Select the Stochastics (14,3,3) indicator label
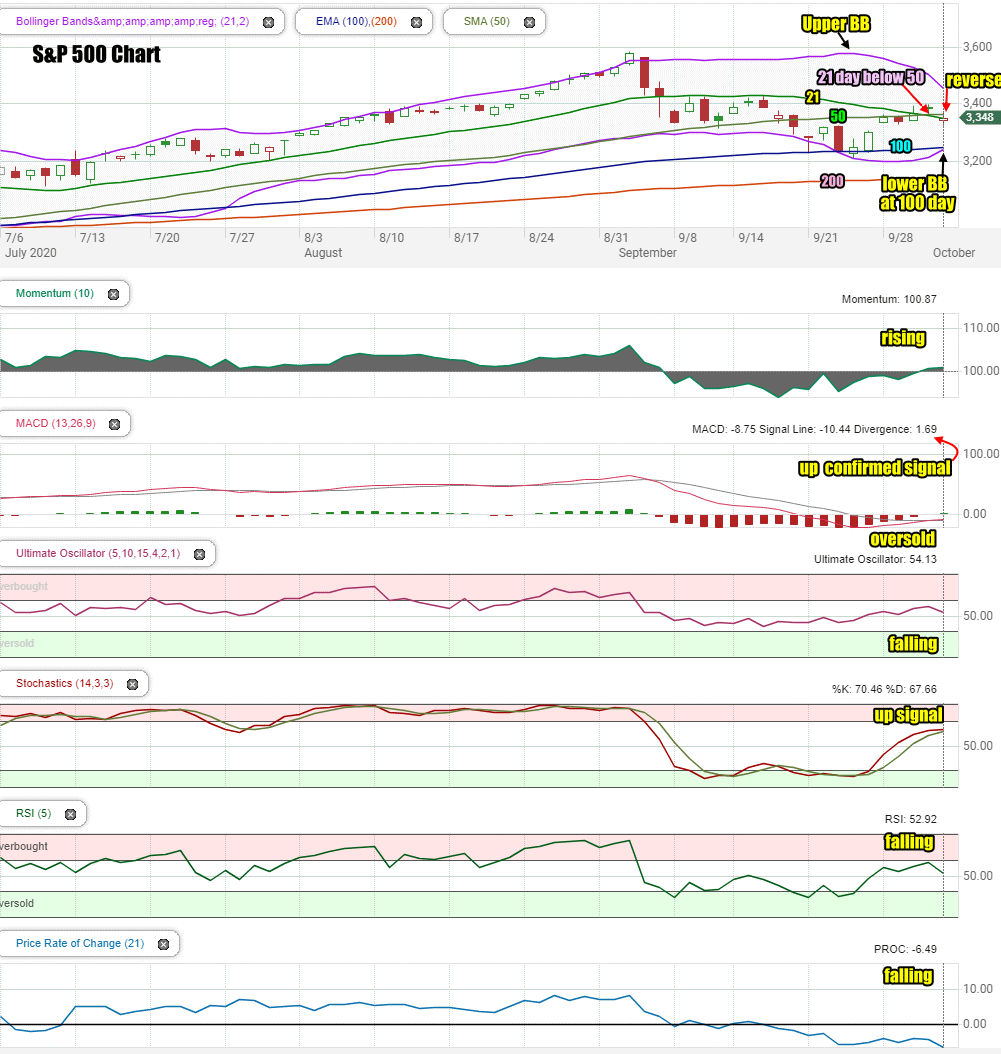 point(65,683)
